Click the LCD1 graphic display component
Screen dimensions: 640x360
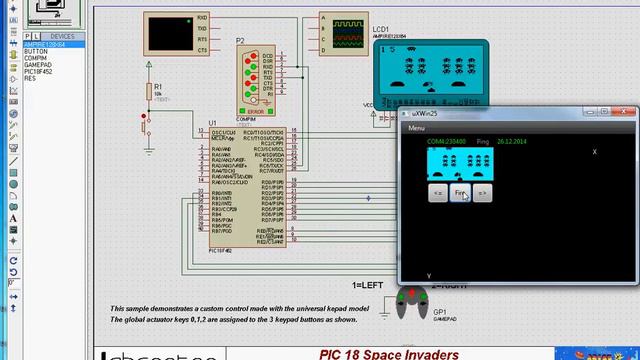[431, 75]
